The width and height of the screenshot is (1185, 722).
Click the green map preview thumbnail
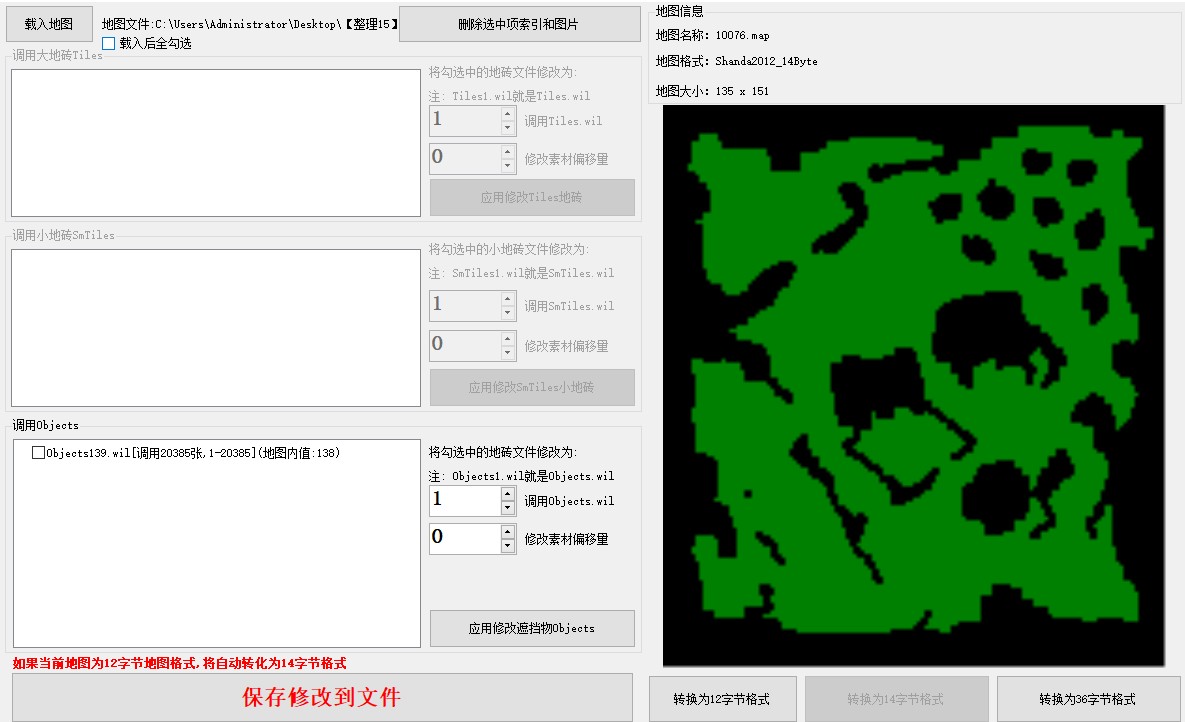pos(913,385)
